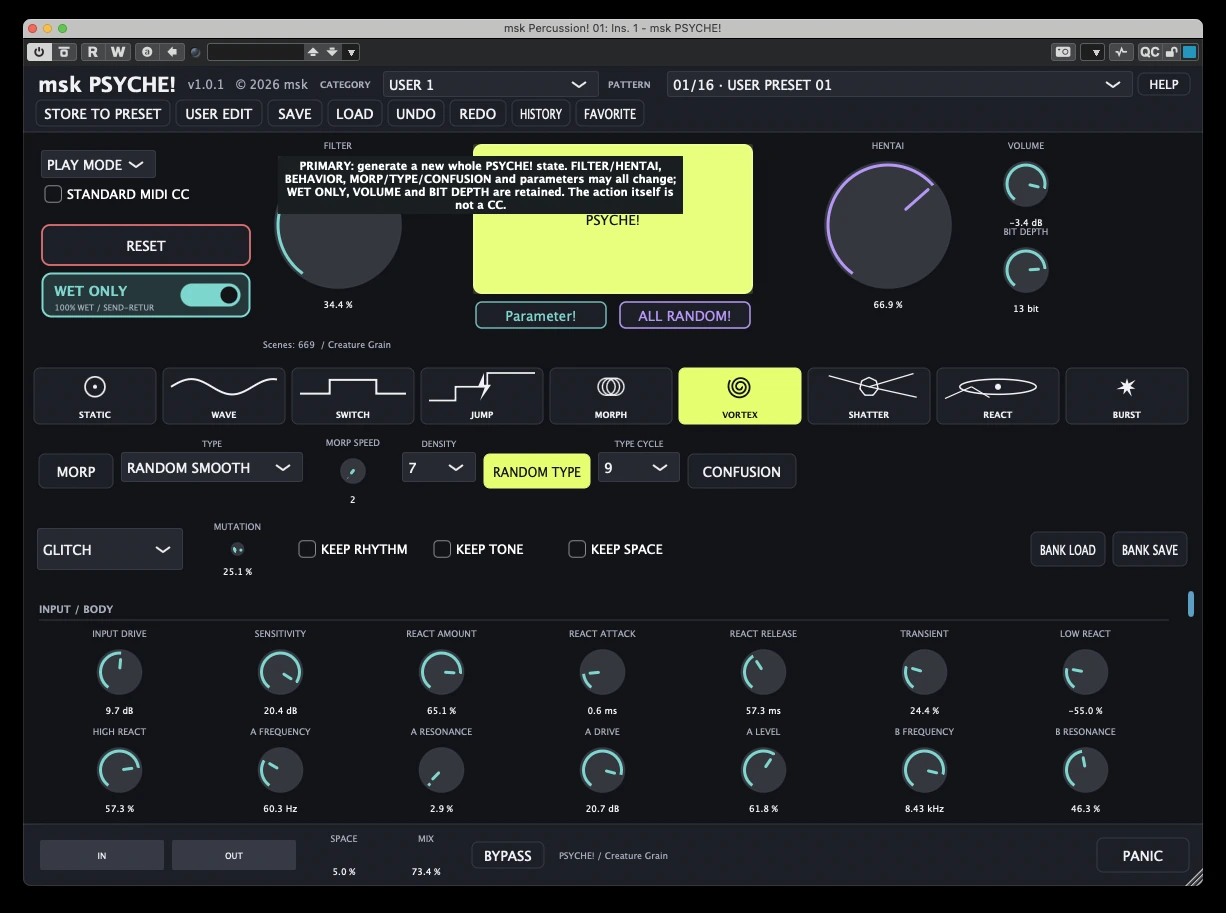Click the left arrow icon in host toolbar
The height and width of the screenshot is (913, 1226).
172,52
